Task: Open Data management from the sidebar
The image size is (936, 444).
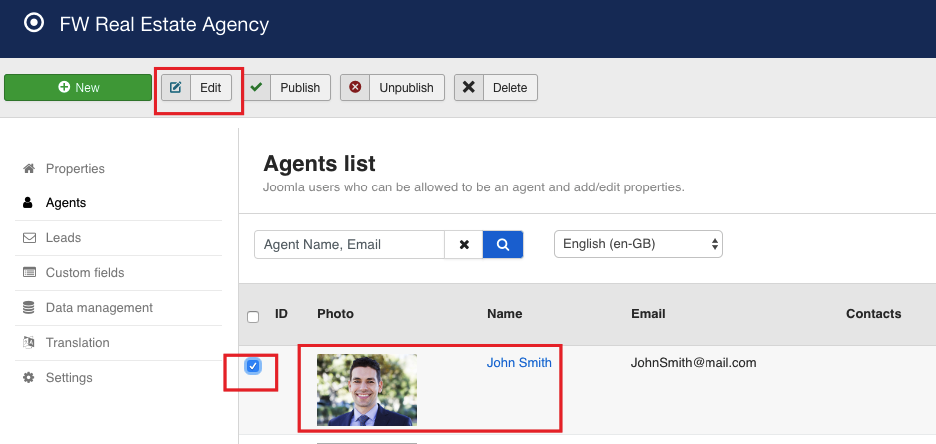Action: click(x=99, y=308)
